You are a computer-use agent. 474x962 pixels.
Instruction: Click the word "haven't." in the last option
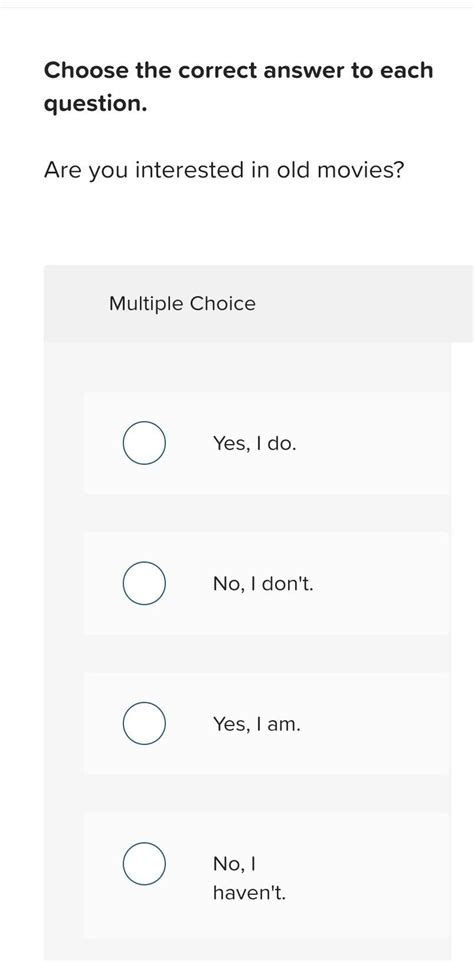(249, 893)
